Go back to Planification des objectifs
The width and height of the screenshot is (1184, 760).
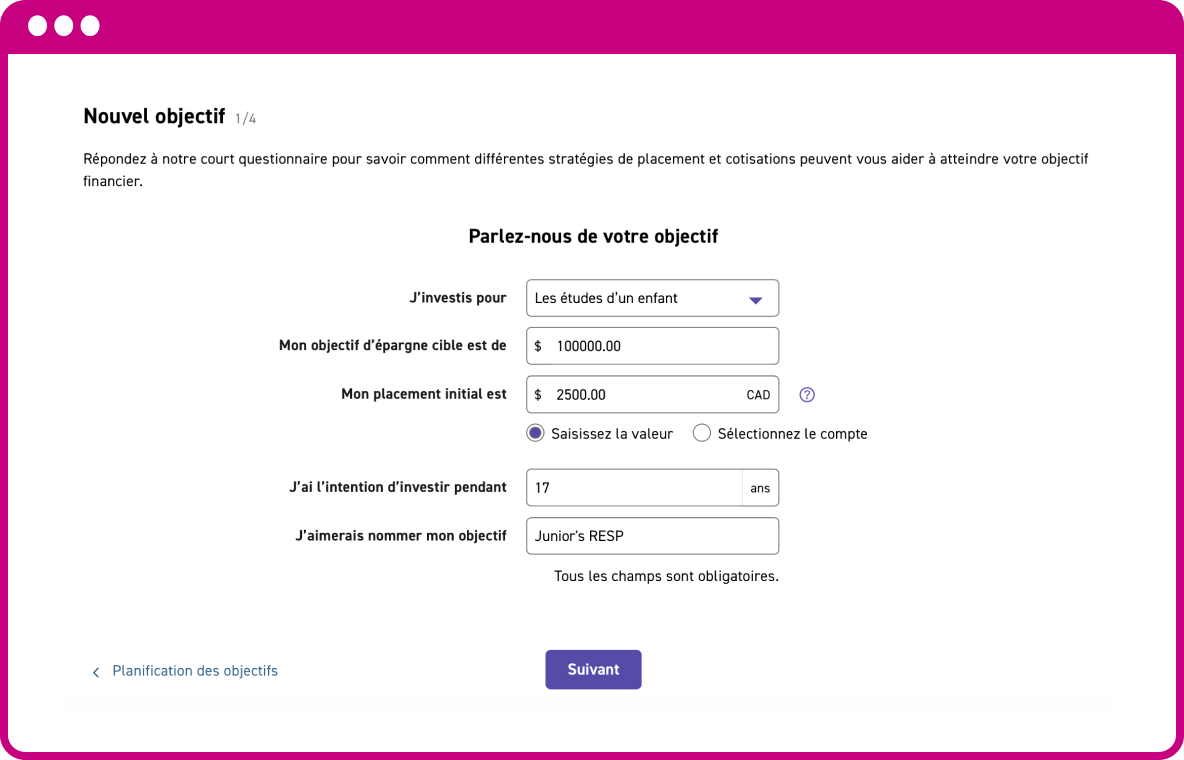195,671
